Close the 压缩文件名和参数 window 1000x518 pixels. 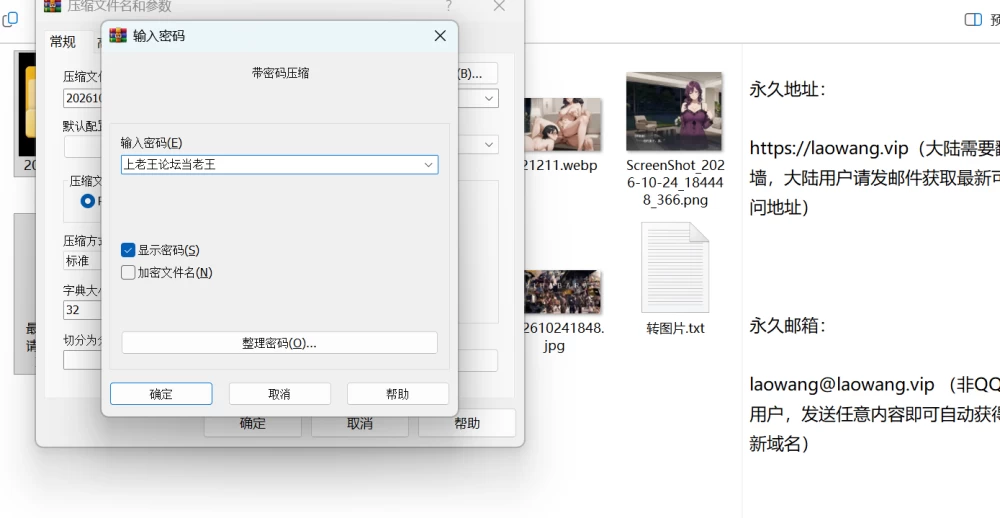(499, 6)
